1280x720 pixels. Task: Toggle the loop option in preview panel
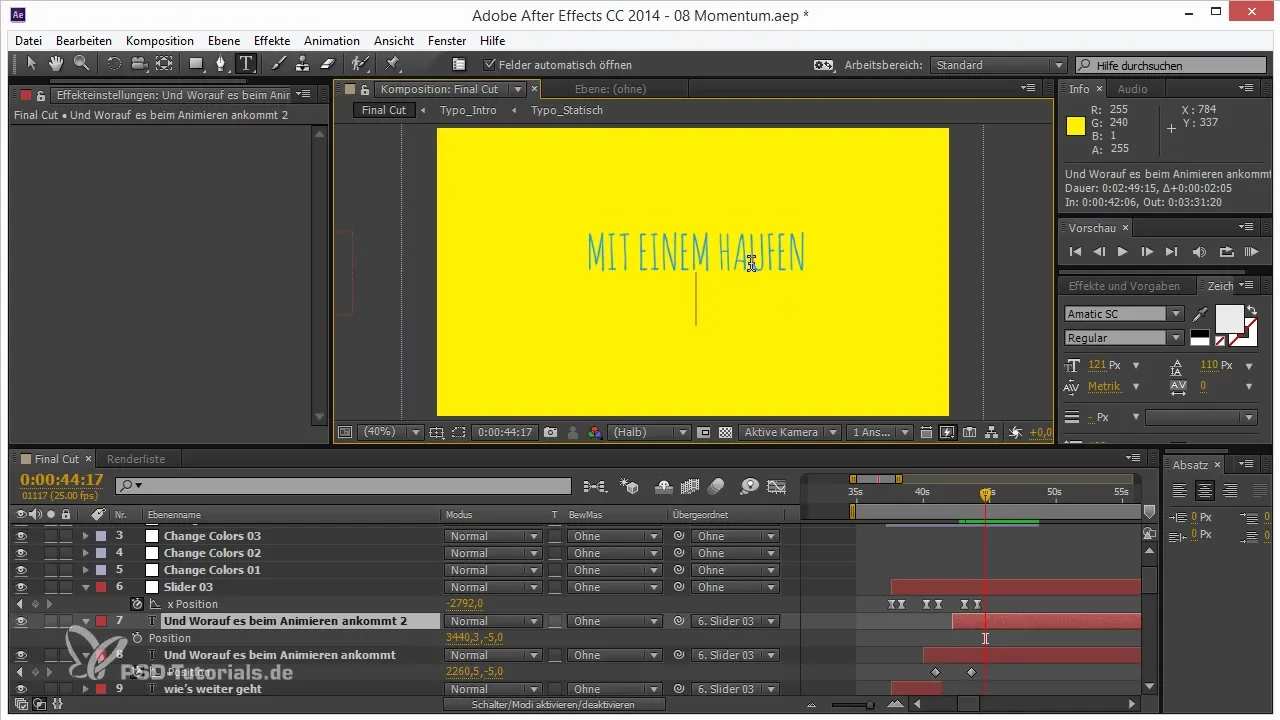(1225, 252)
